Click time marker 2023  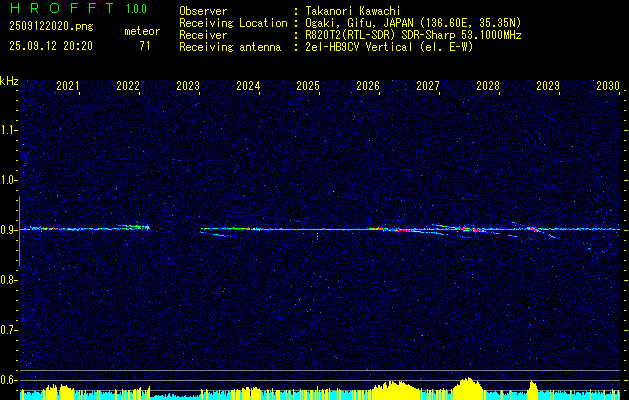188,85
